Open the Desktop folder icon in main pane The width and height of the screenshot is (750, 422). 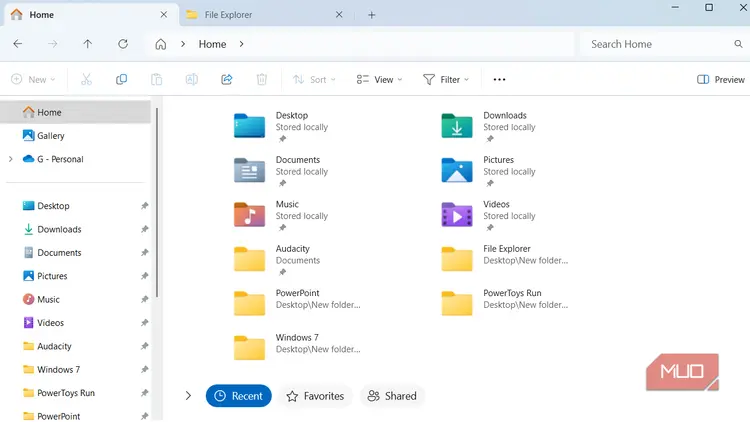tap(249, 126)
